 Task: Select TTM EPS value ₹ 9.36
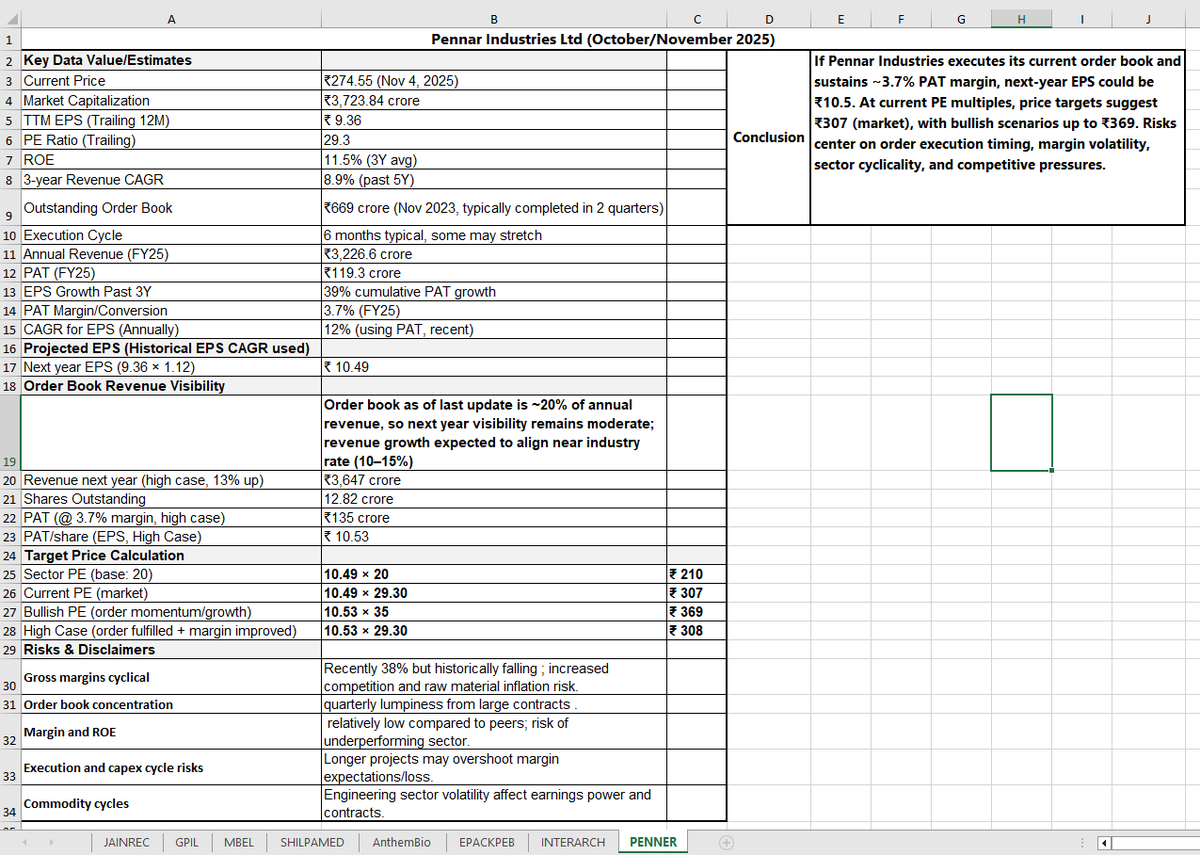point(494,120)
